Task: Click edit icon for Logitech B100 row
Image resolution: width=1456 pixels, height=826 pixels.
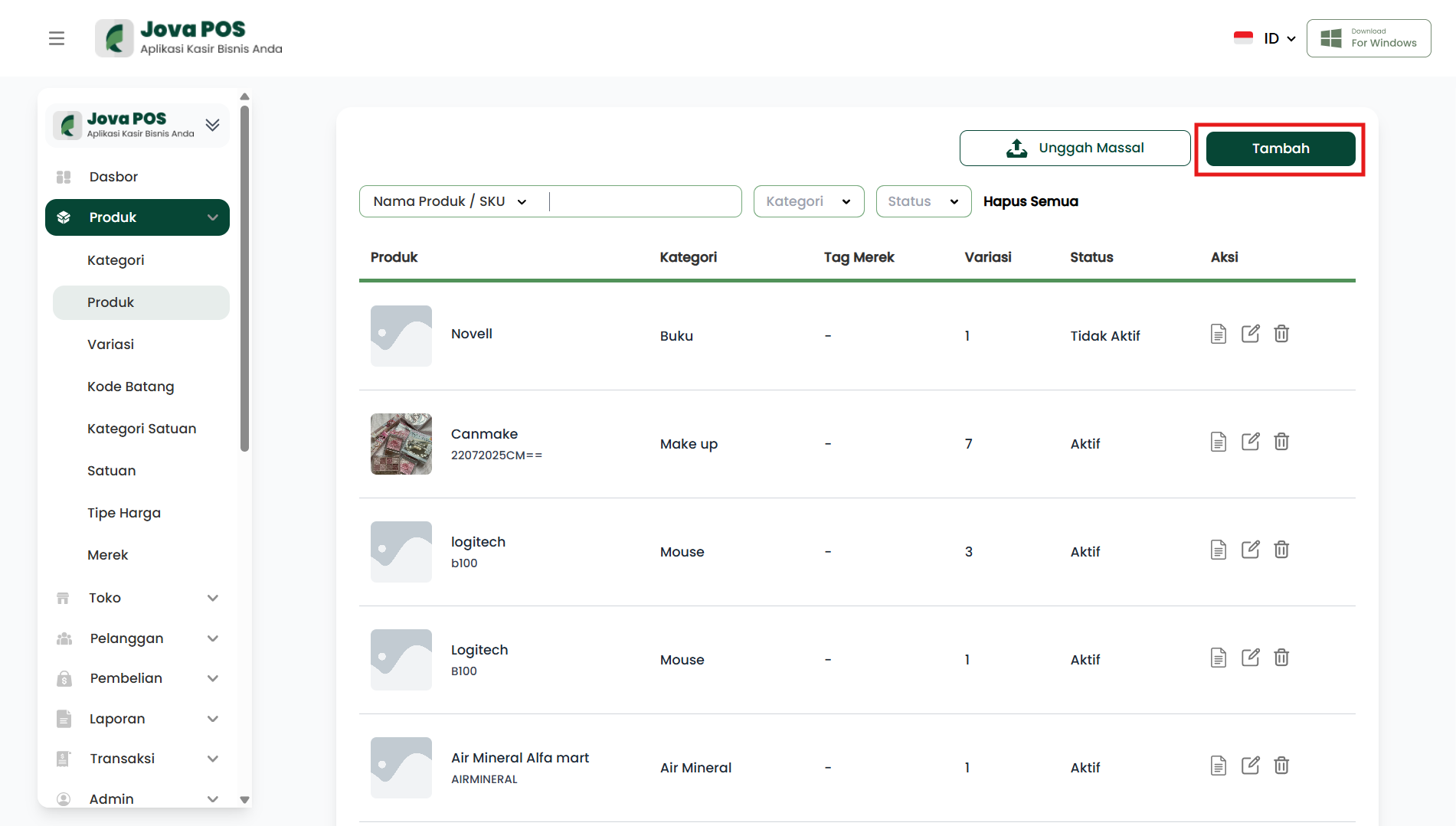Action: [x=1250, y=658]
